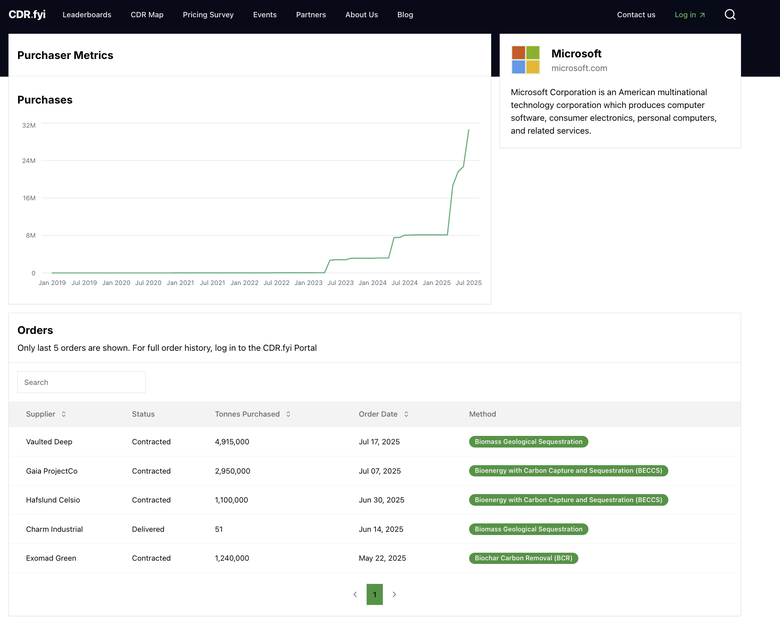Focus the orders Search field
Viewport: 780px width, 643px height.
[x=82, y=382]
